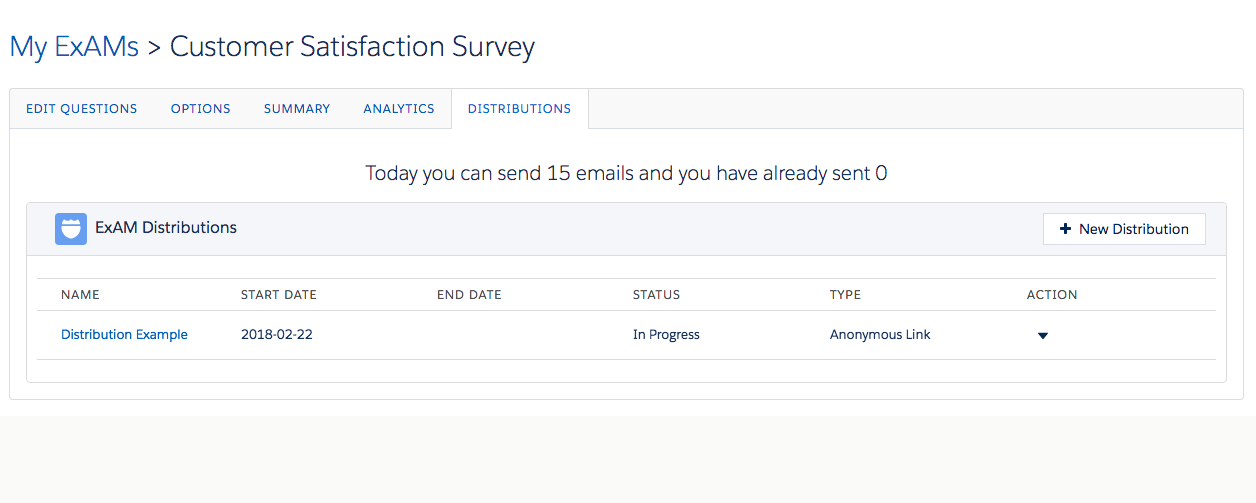1256x503 pixels.
Task: Select the Distributions tab
Action: (x=519, y=109)
